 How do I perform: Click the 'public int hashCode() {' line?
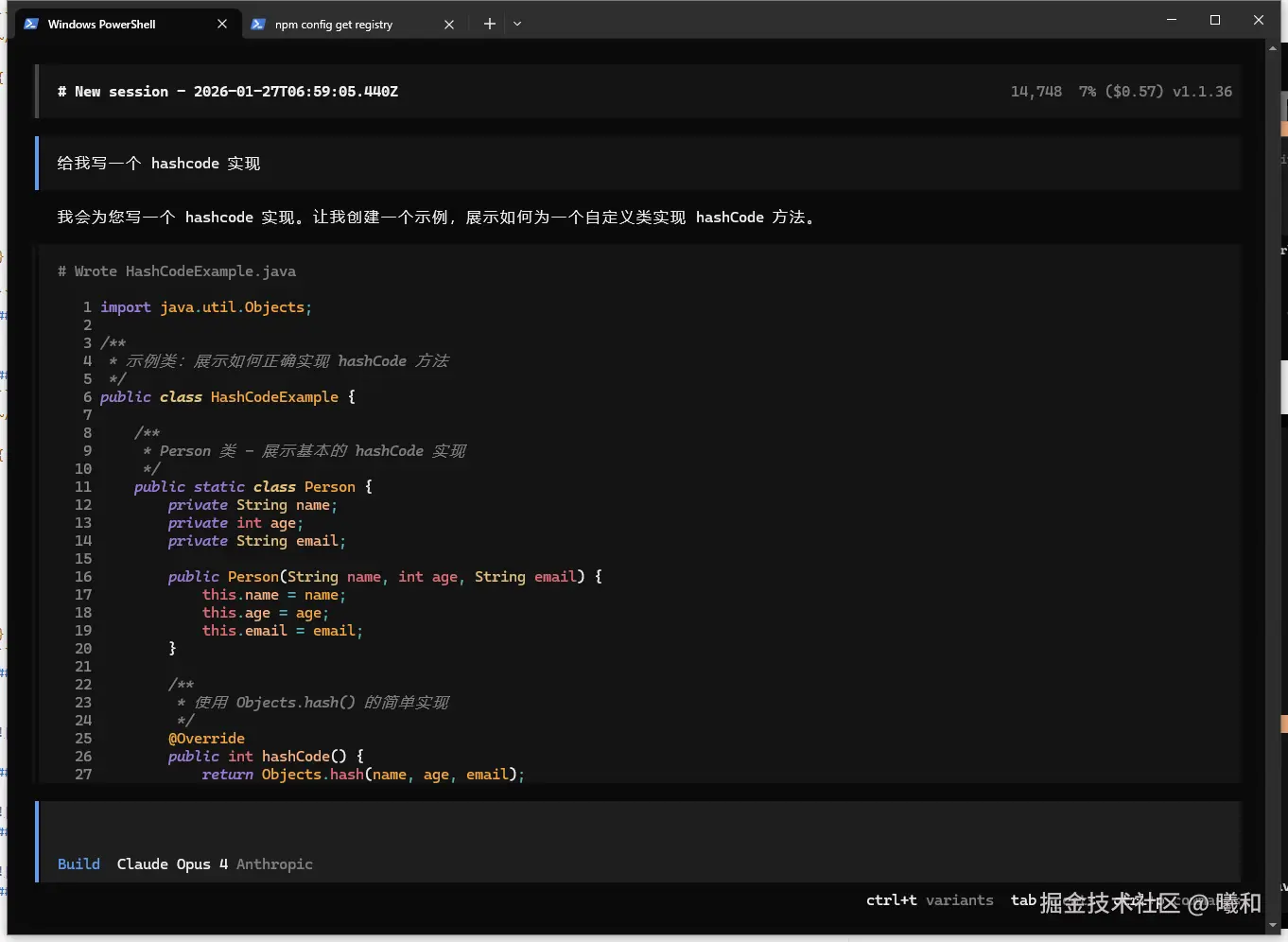(266, 757)
